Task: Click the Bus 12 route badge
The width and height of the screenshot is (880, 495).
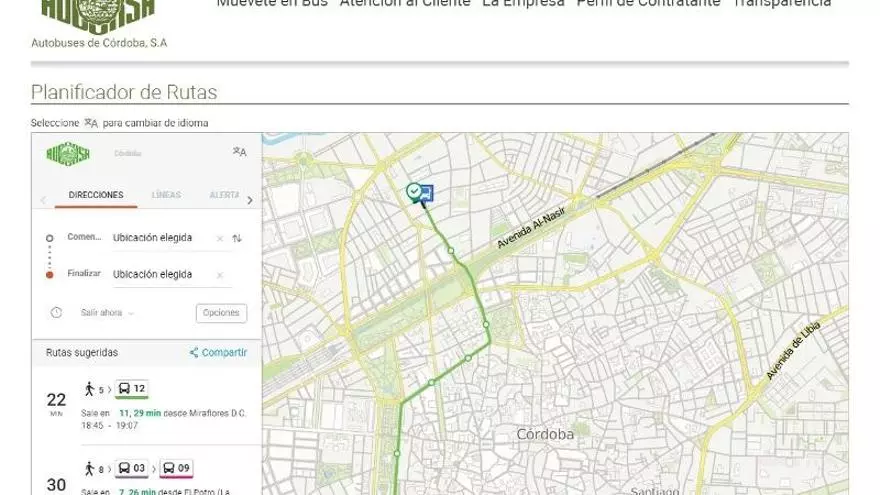Action: [132, 388]
